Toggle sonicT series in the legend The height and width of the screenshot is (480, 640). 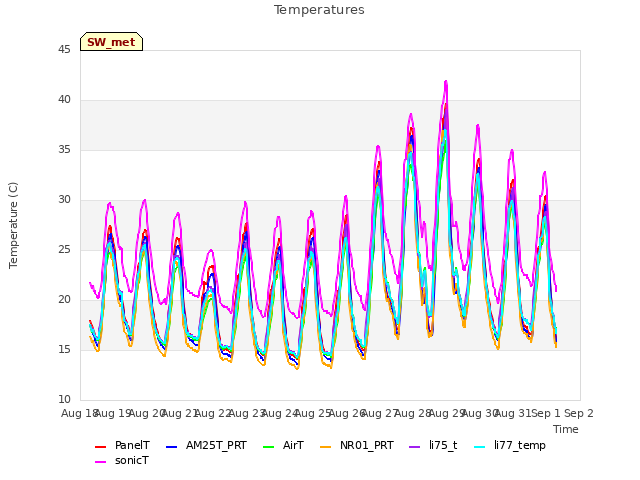[122, 460]
